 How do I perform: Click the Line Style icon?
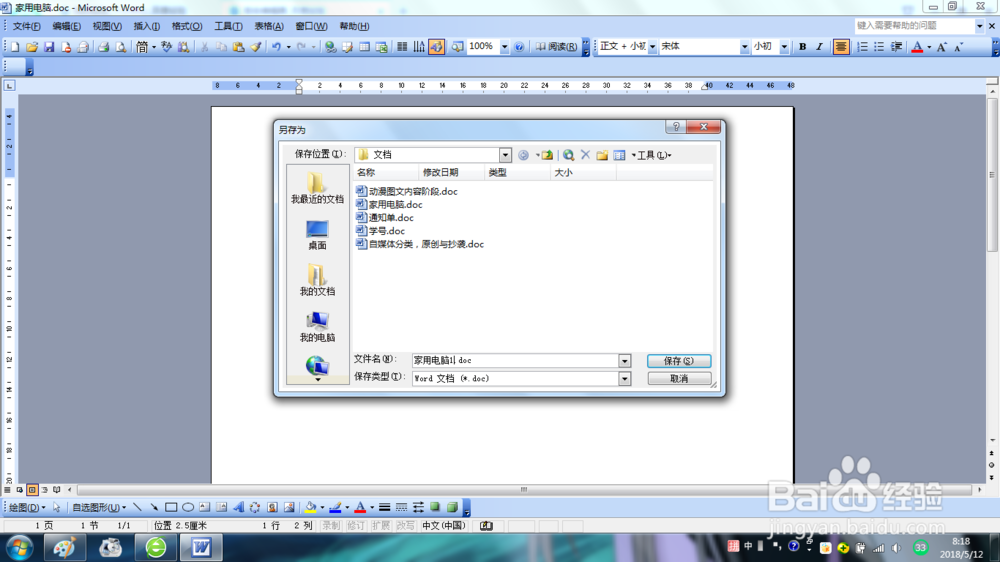pos(385,508)
